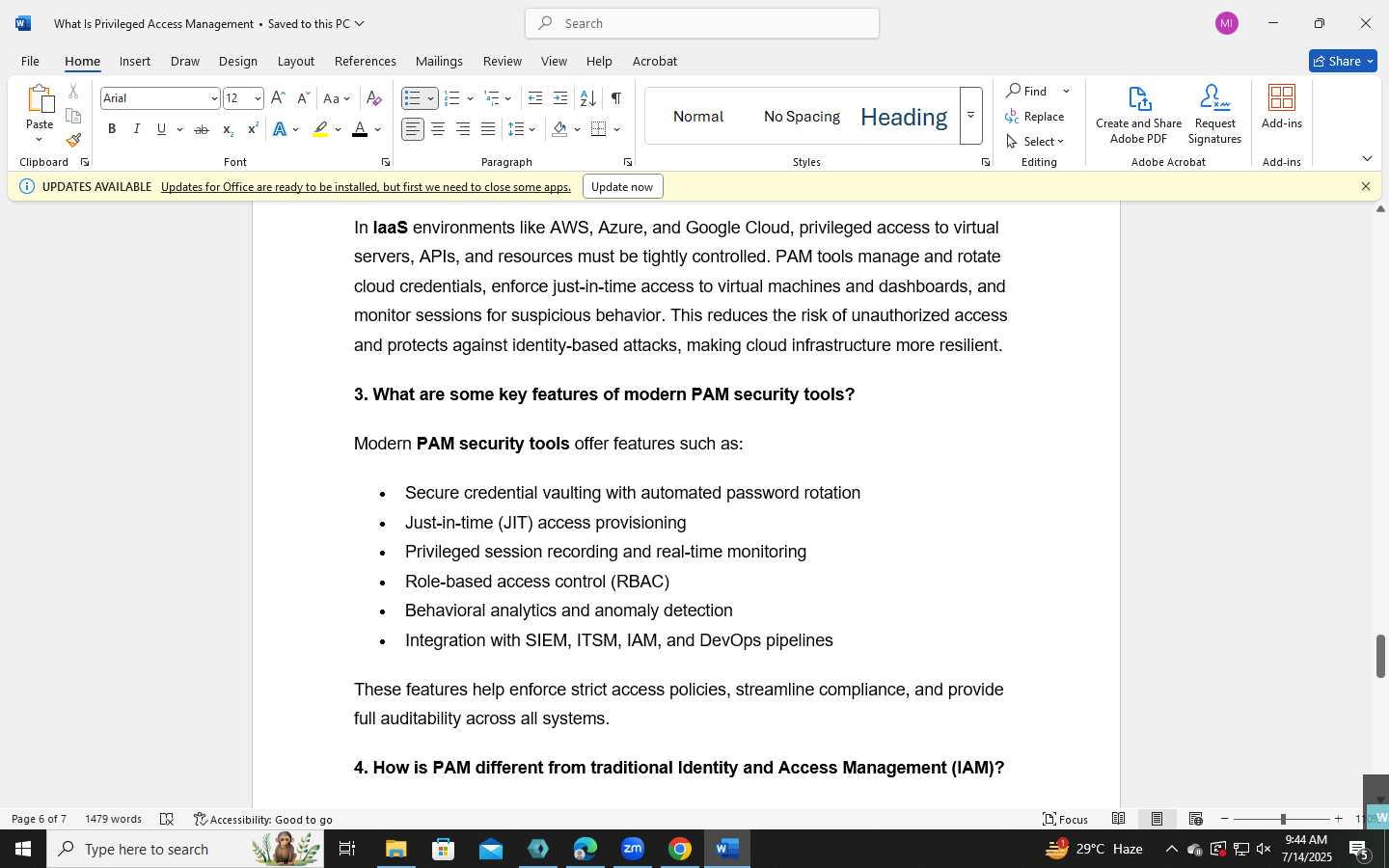Open Create and Share Adobe PDF
The image size is (1389, 868).
pyautogui.click(x=1138, y=115)
